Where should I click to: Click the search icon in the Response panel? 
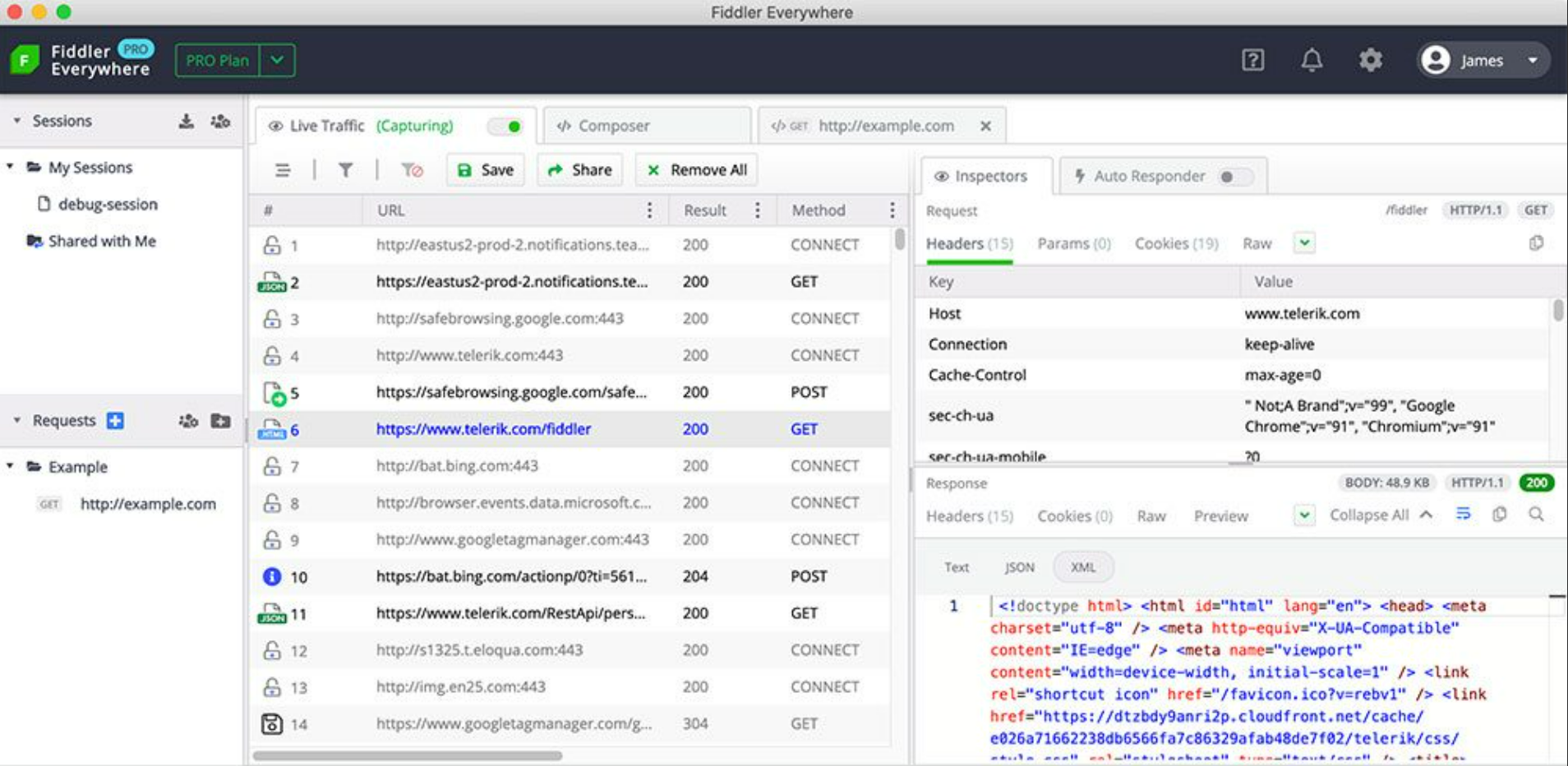[1536, 515]
